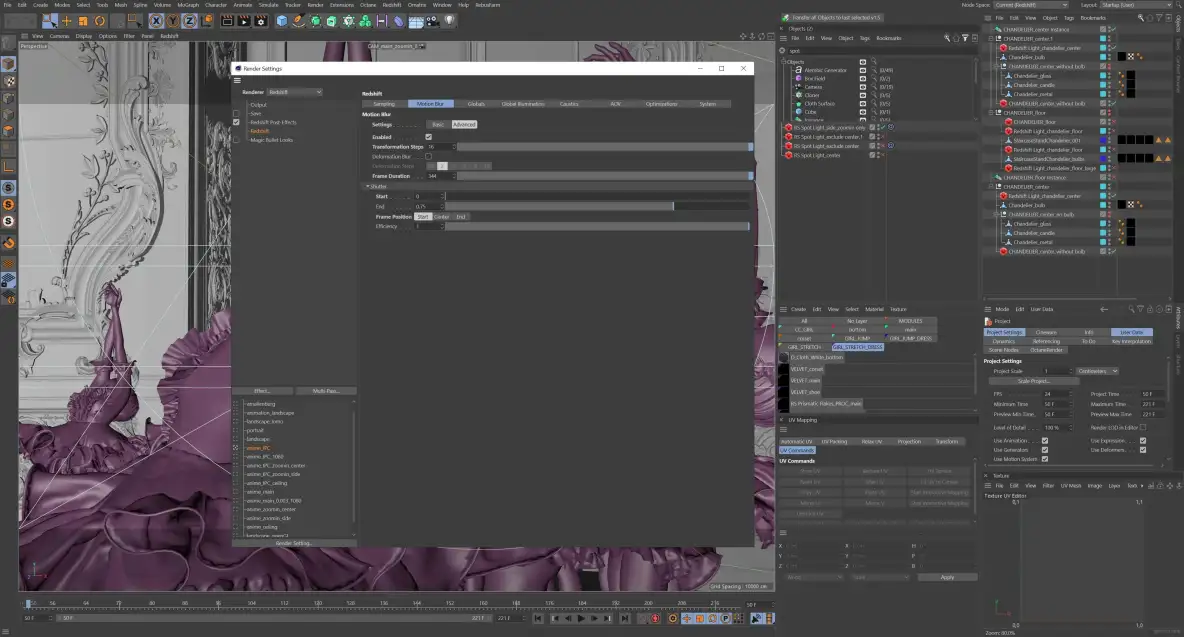Uncheck Redshift Post-Effects checkbox
Image resolution: width=1184 pixels, height=637 pixels.
pyautogui.click(x=236, y=122)
